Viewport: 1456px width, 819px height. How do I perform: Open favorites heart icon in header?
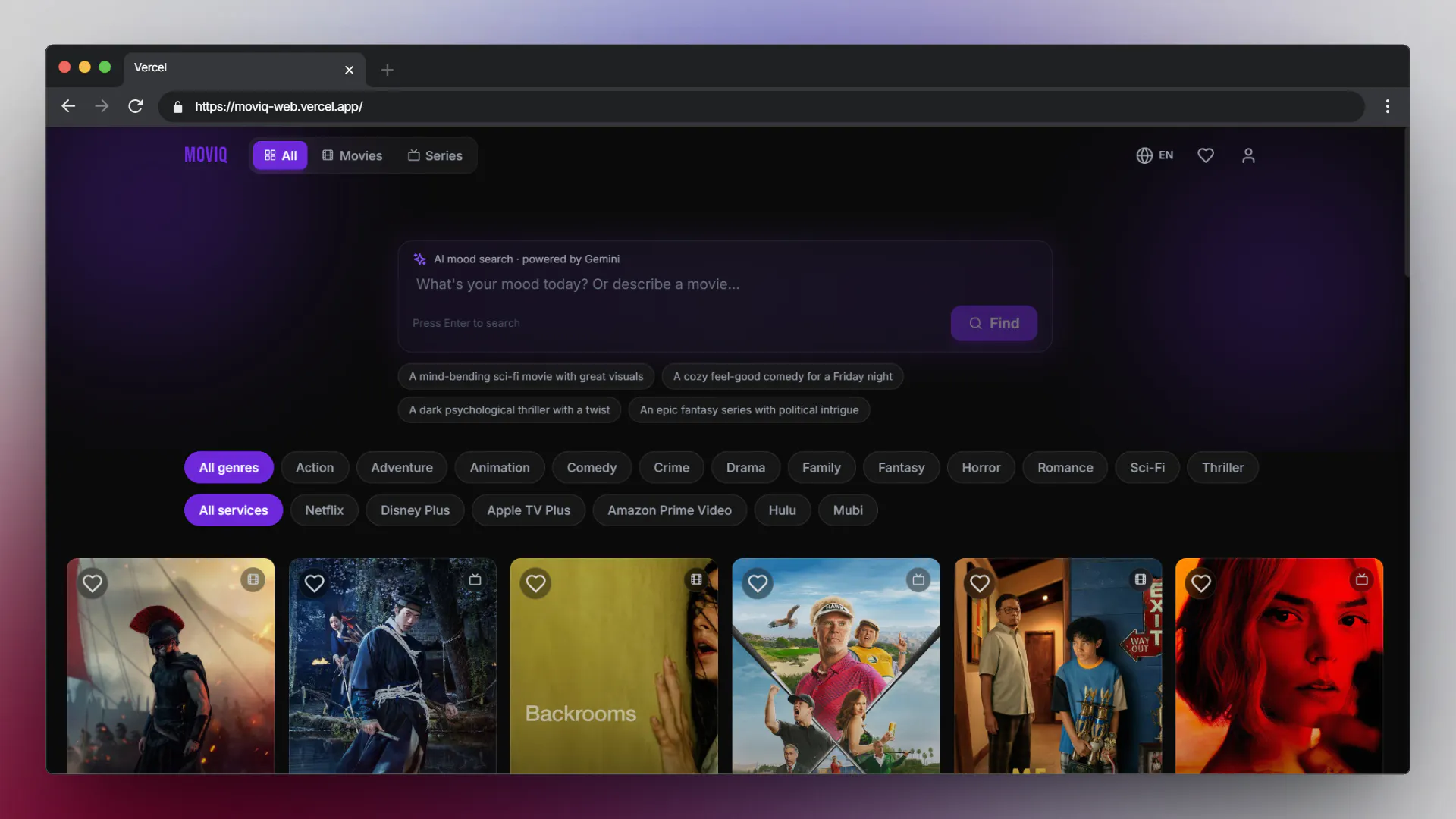click(1206, 155)
